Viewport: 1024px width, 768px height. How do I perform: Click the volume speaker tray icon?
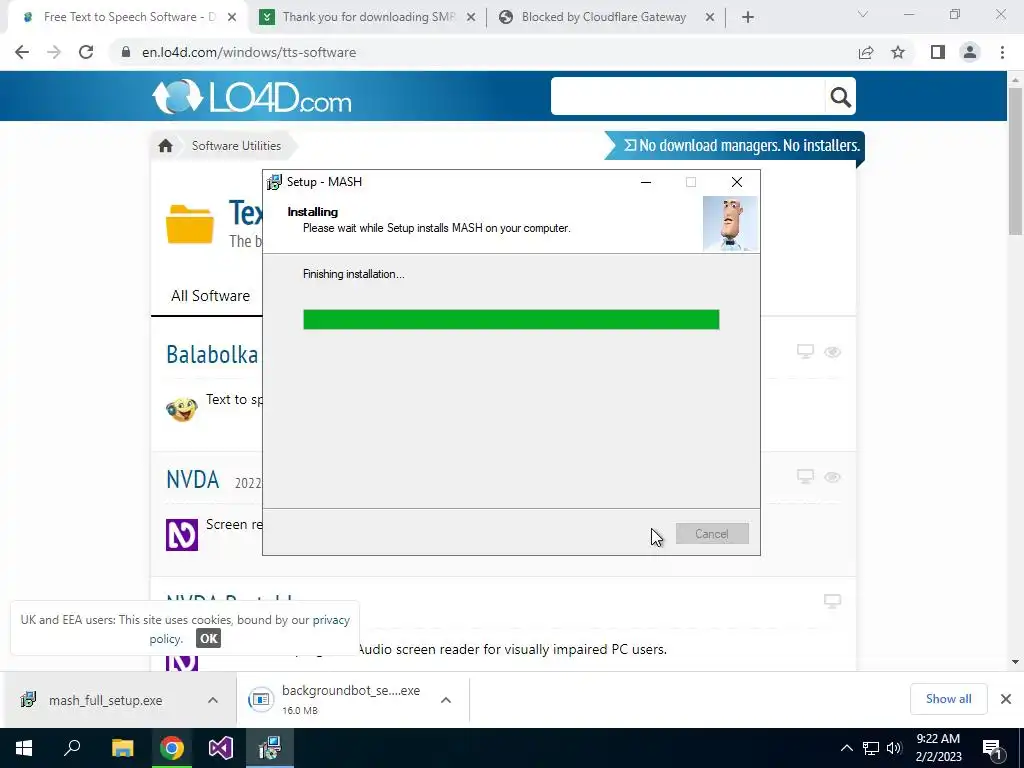pyautogui.click(x=894, y=748)
